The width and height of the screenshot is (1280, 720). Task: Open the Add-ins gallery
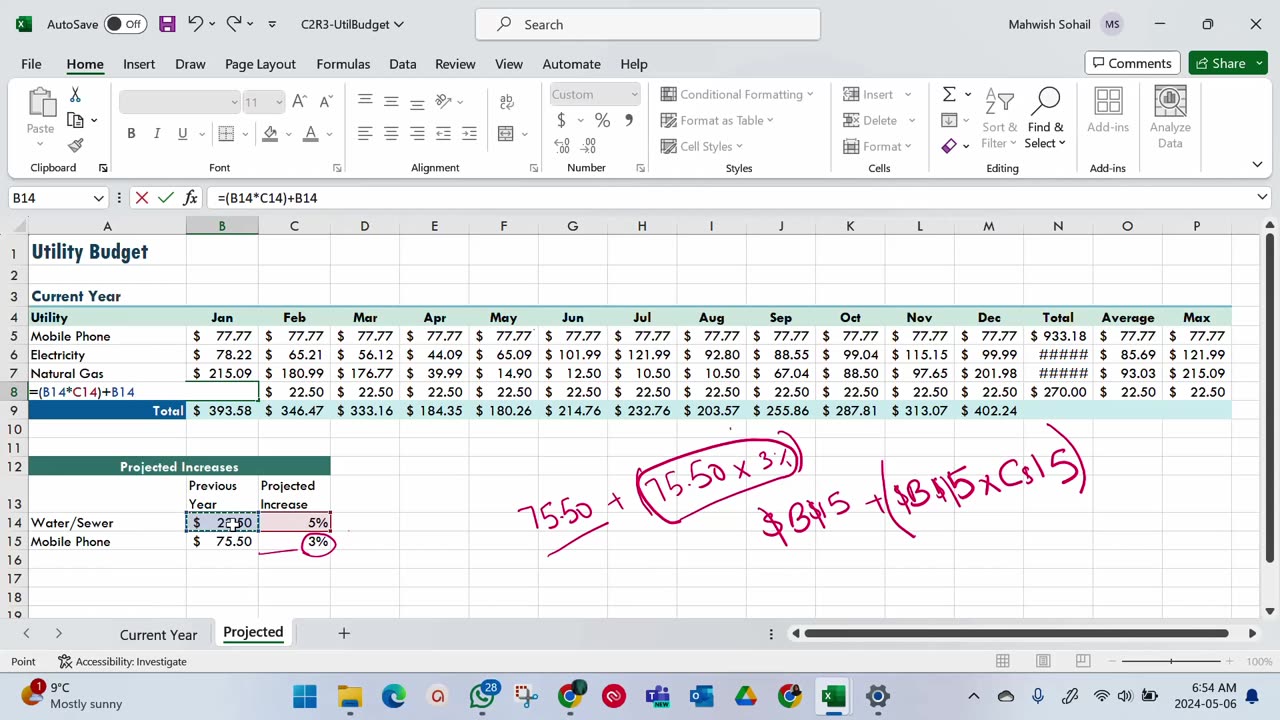1108,110
